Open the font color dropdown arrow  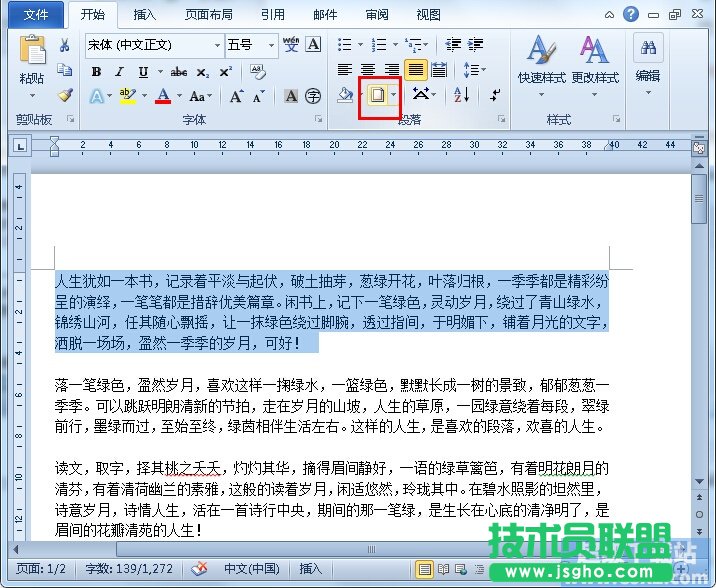(180, 97)
